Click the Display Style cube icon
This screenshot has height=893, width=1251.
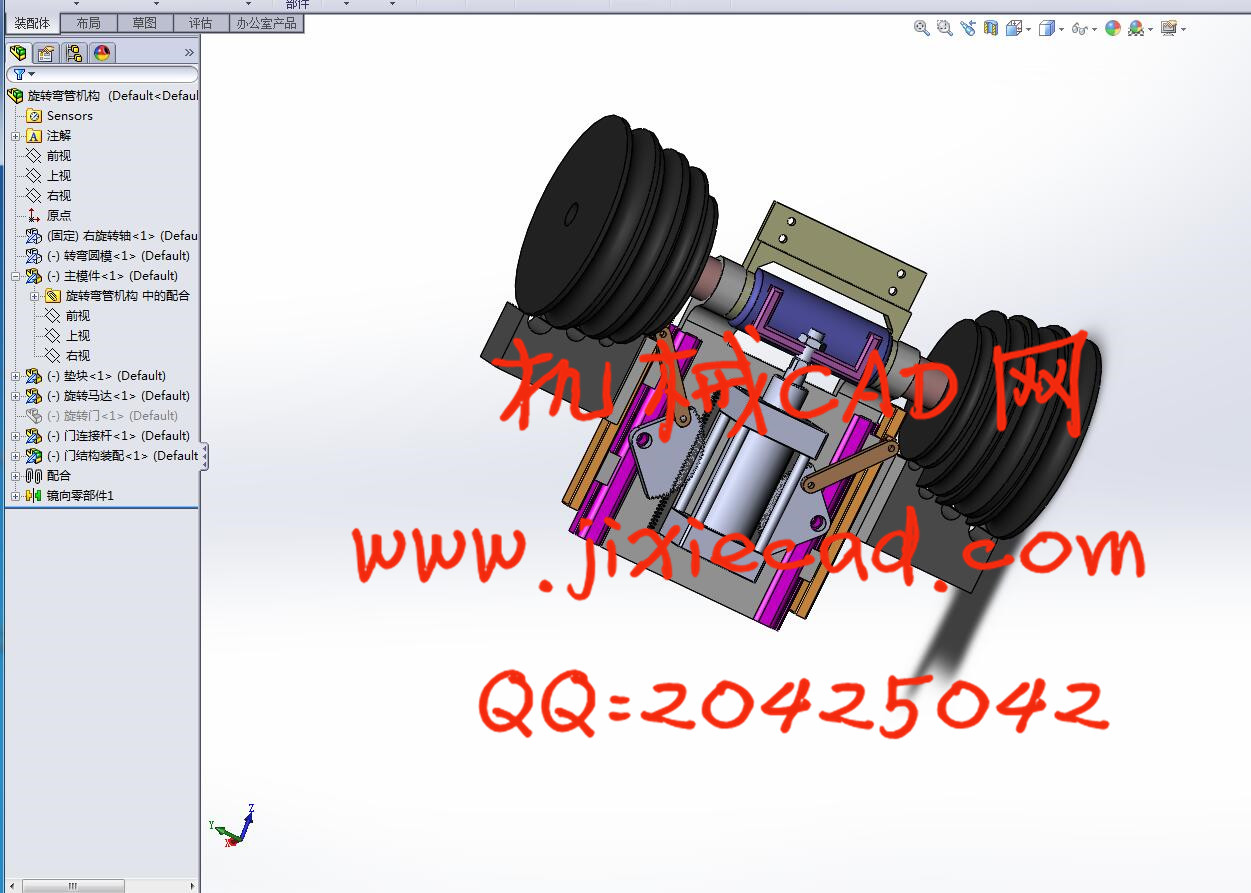click(x=1047, y=29)
